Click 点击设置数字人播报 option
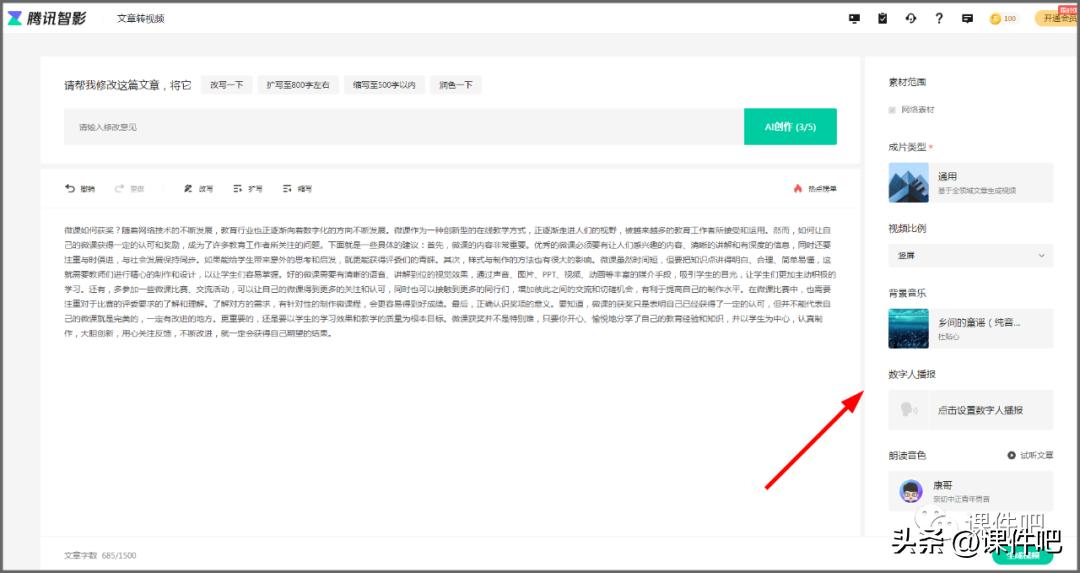1080x573 pixels. (x=970, y=410)
